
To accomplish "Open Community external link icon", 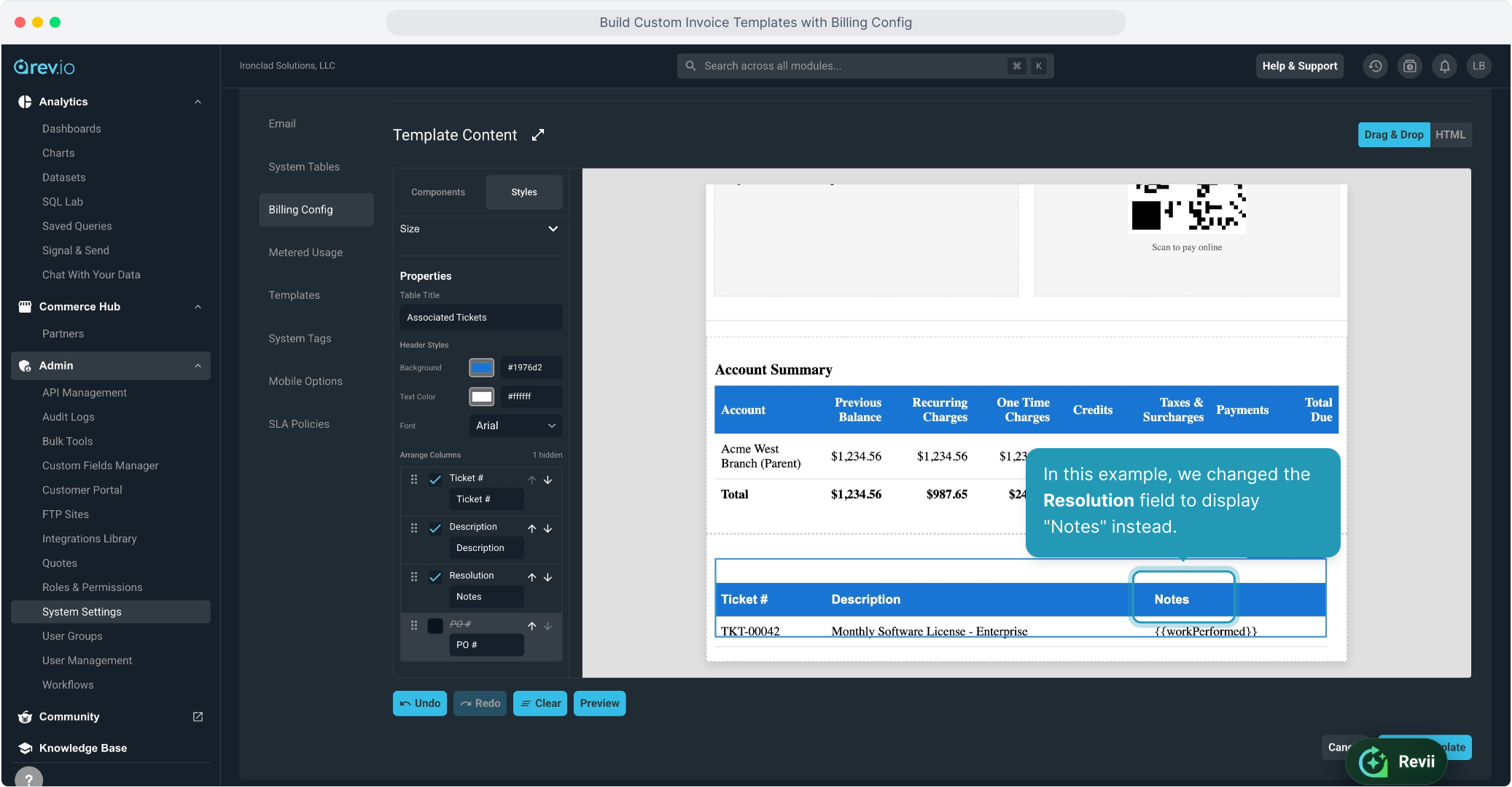I will (198, 717).
